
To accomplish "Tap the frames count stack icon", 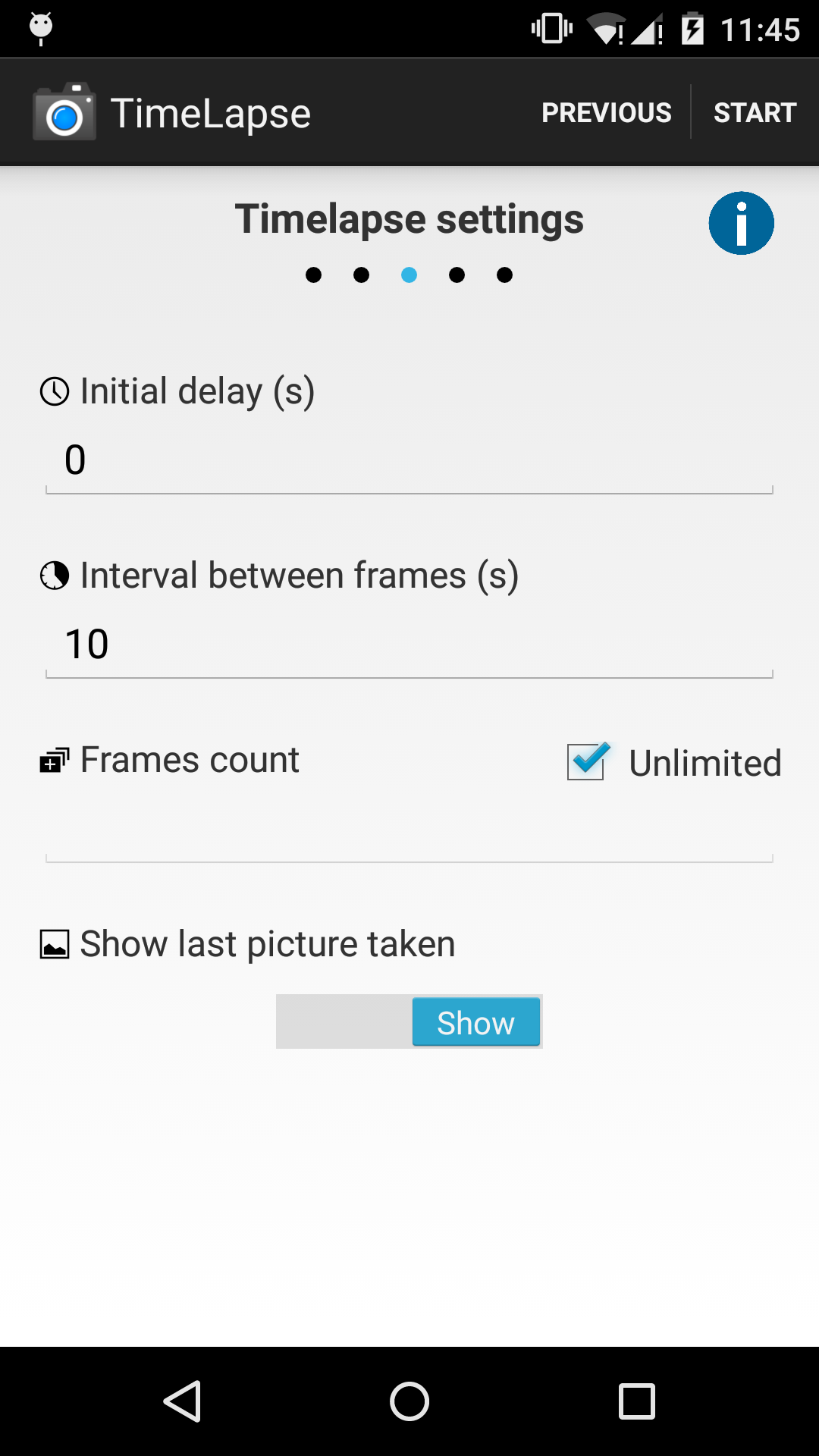I will [x=55, y=760].
